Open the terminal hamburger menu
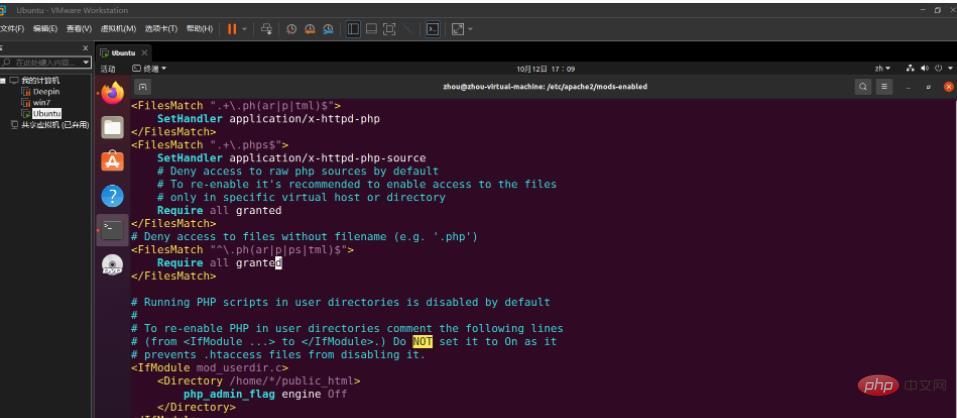Viewport: 957px width, 418px height. click(x=884, y=87)
